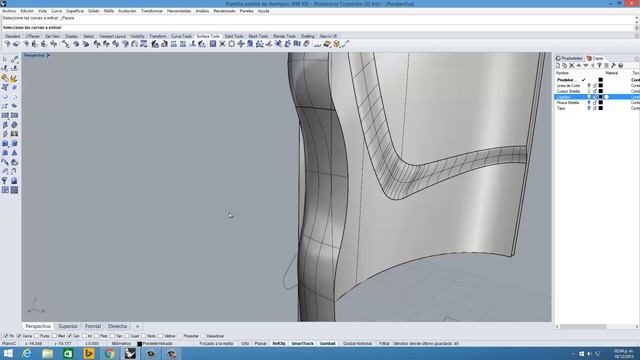The width and height of the screenshot is (640, 360).
Task: Toggle lock of Linea de Corte layer
Action: tap(595, 86)
